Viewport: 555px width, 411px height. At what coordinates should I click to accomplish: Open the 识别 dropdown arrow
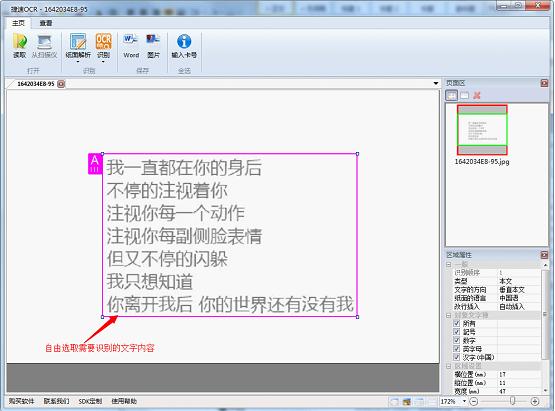[x=103, y=62]
